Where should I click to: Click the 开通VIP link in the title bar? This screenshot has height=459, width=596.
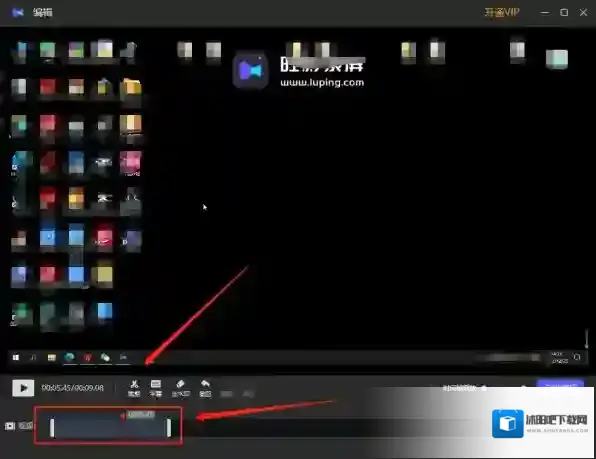pyautogui.click(x=502, y=12)
